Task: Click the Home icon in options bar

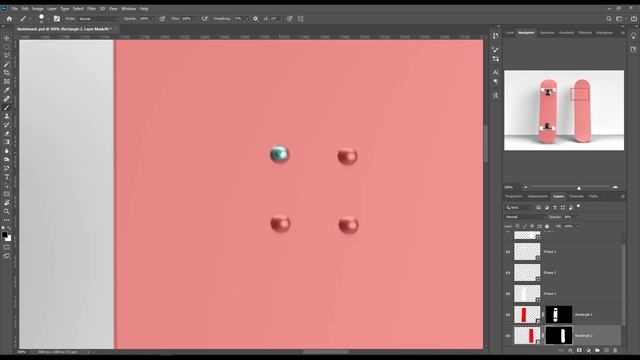Action: click(9, 19)
